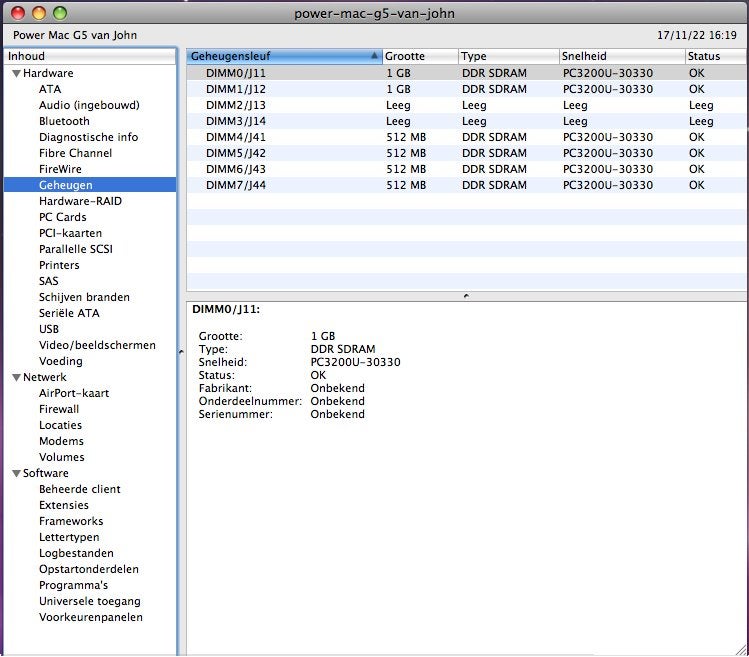Select Firewall under Netwerk
This screenshot has height=657, width=749.
pyautogui.click(x=59, y=409)
